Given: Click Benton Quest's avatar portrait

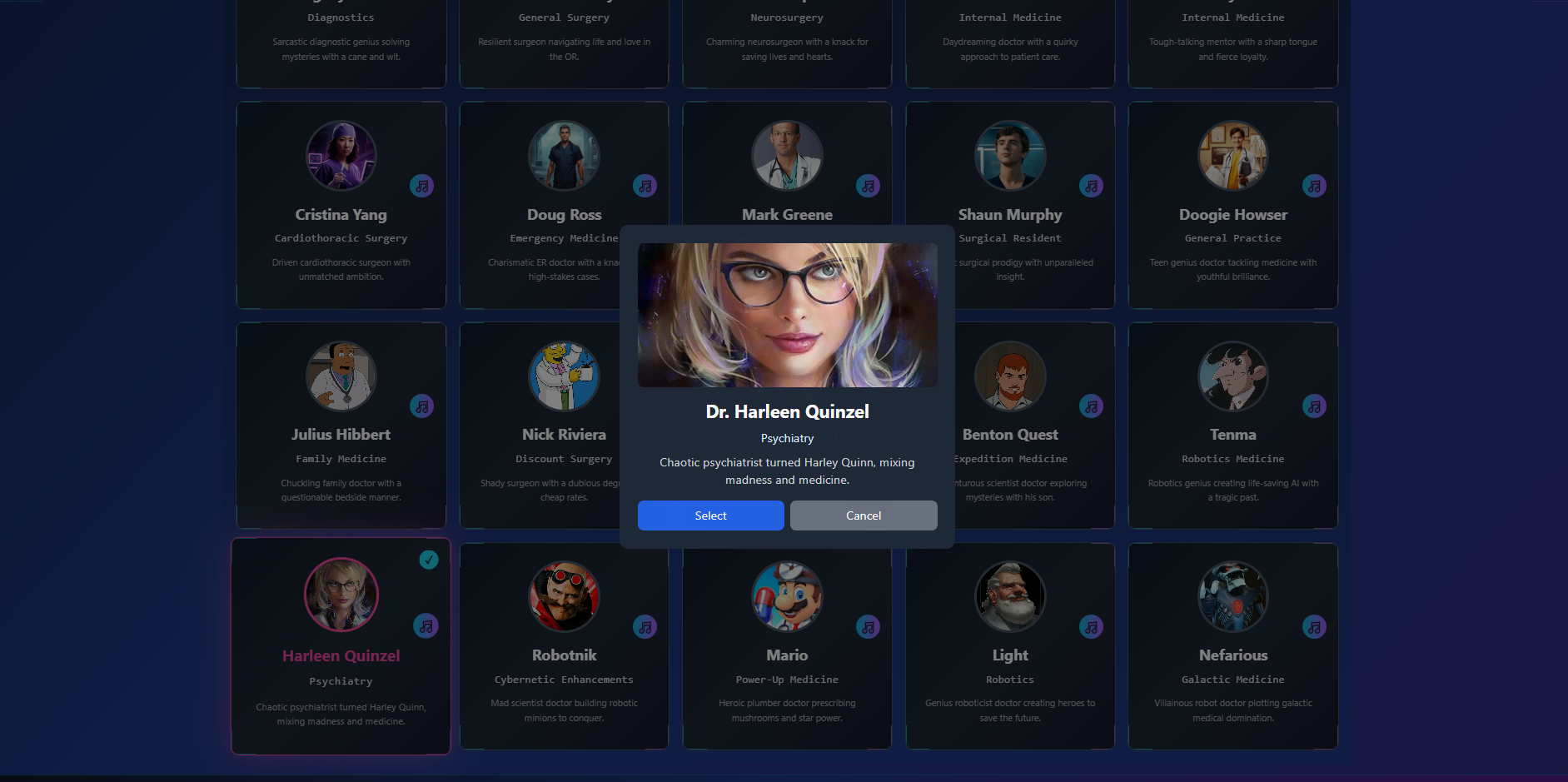Looking at the screenshot, I should (1010, 376).
